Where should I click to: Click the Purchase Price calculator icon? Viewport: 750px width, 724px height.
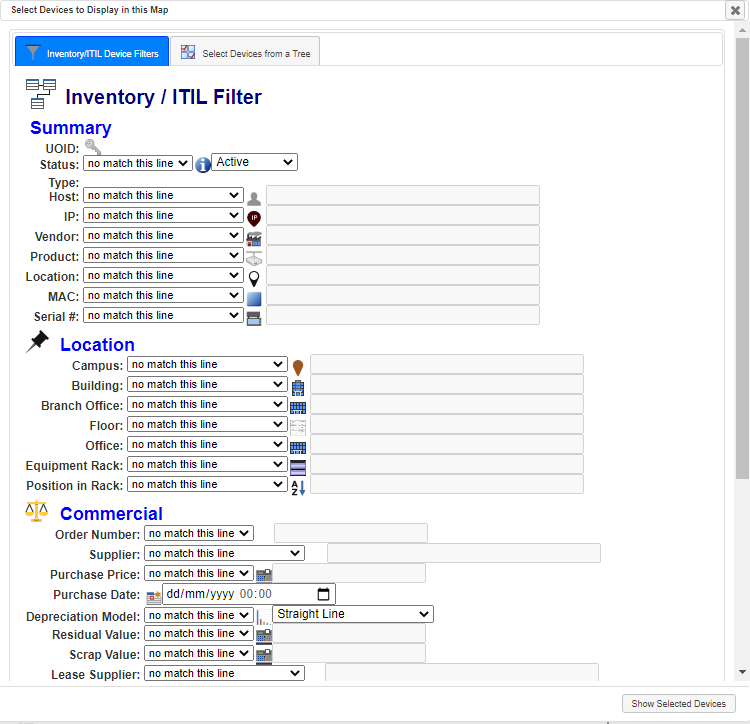coord(264,575)
